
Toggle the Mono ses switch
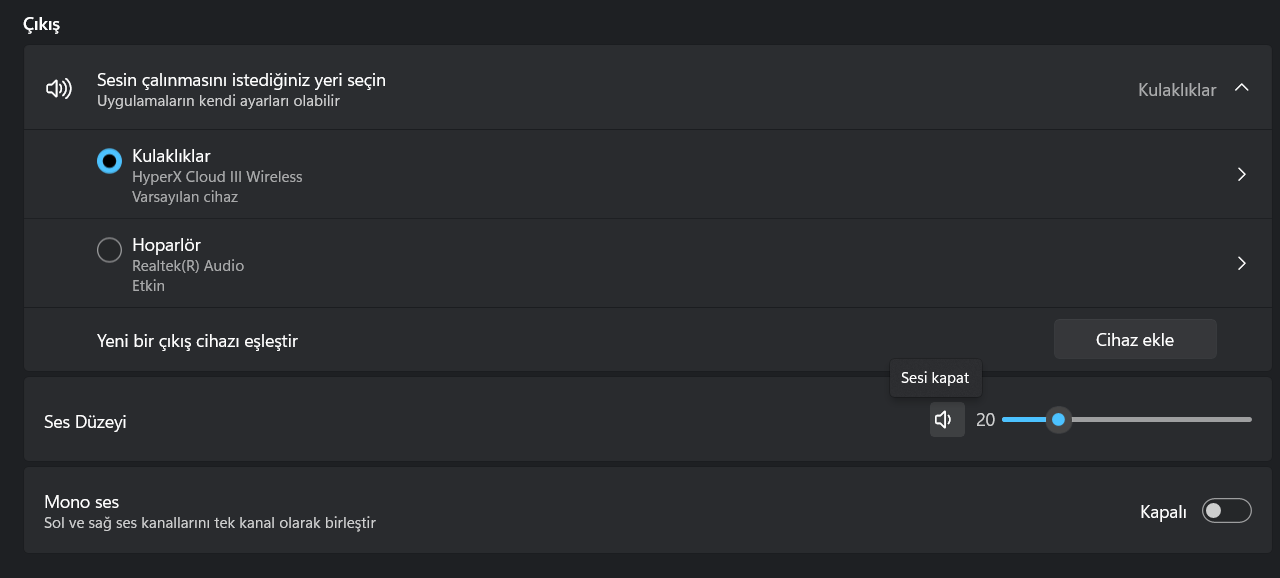[1226, 511]
